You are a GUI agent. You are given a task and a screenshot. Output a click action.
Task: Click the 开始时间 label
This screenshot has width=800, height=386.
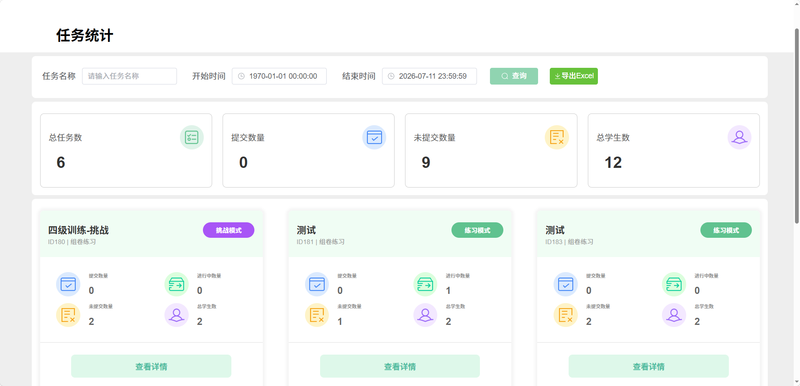click(x=209, y=76)
